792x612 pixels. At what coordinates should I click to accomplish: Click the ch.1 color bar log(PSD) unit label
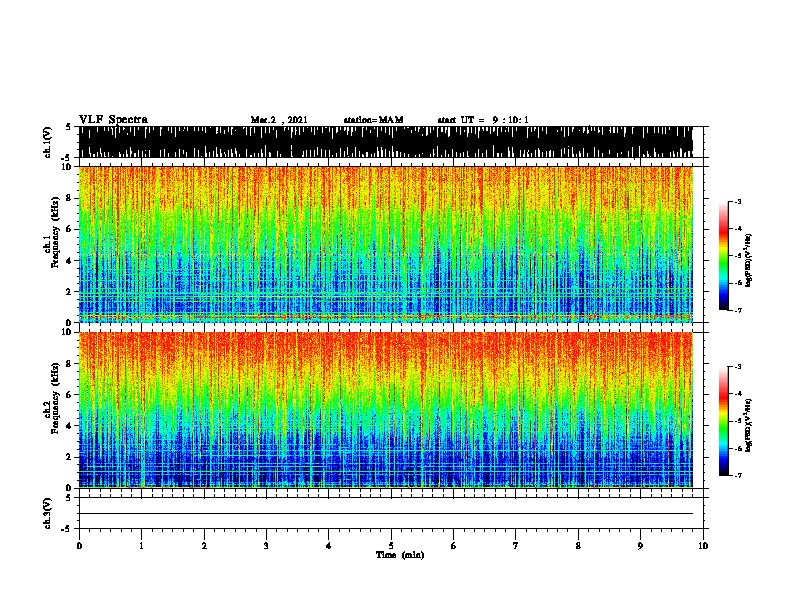click(749, 260)
